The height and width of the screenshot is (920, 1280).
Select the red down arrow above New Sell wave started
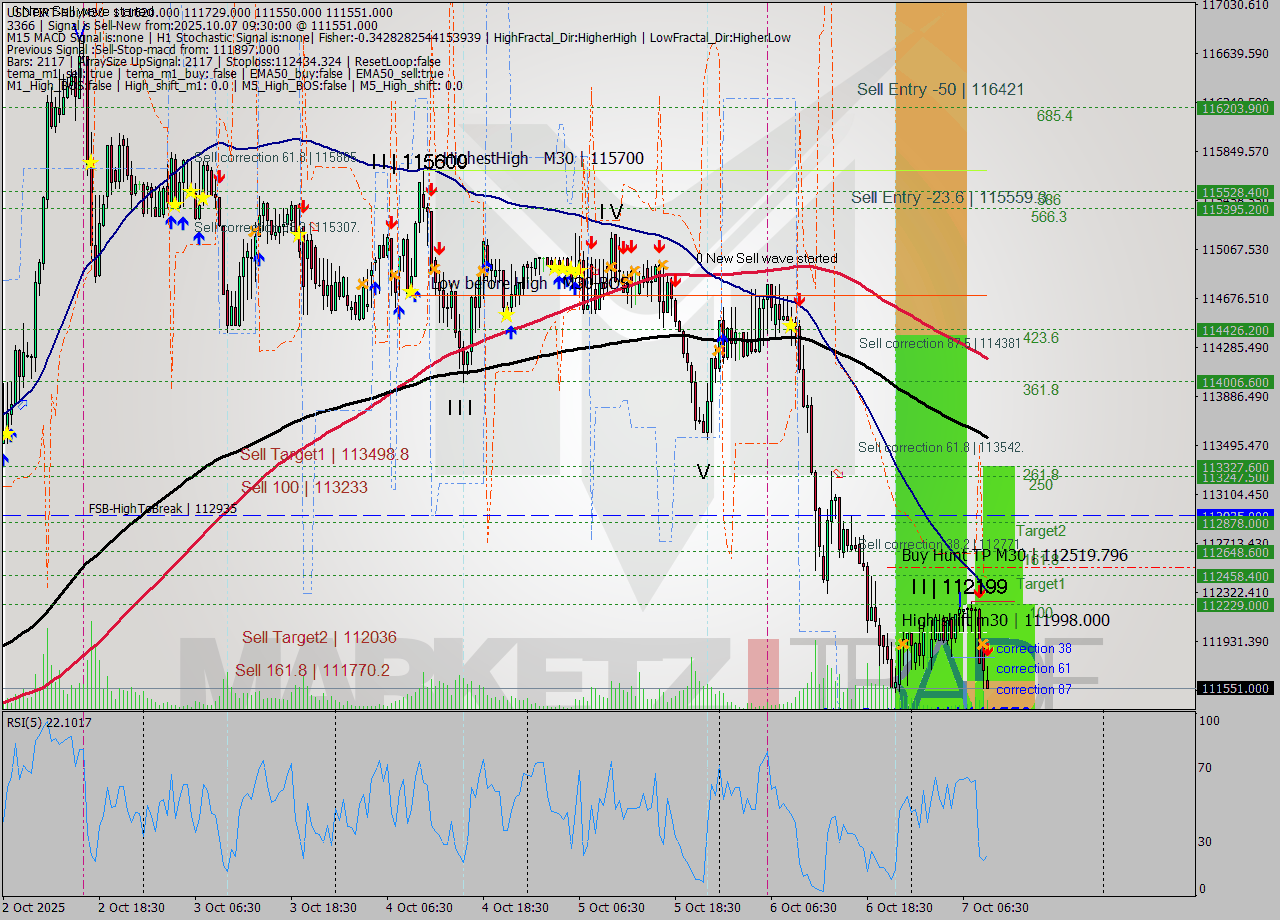tap(659, 246)
